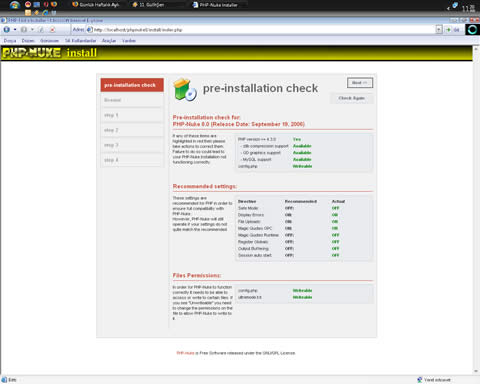Open the Back history dropdown arrow
The image size is (480, 384).
pos(15,30)
